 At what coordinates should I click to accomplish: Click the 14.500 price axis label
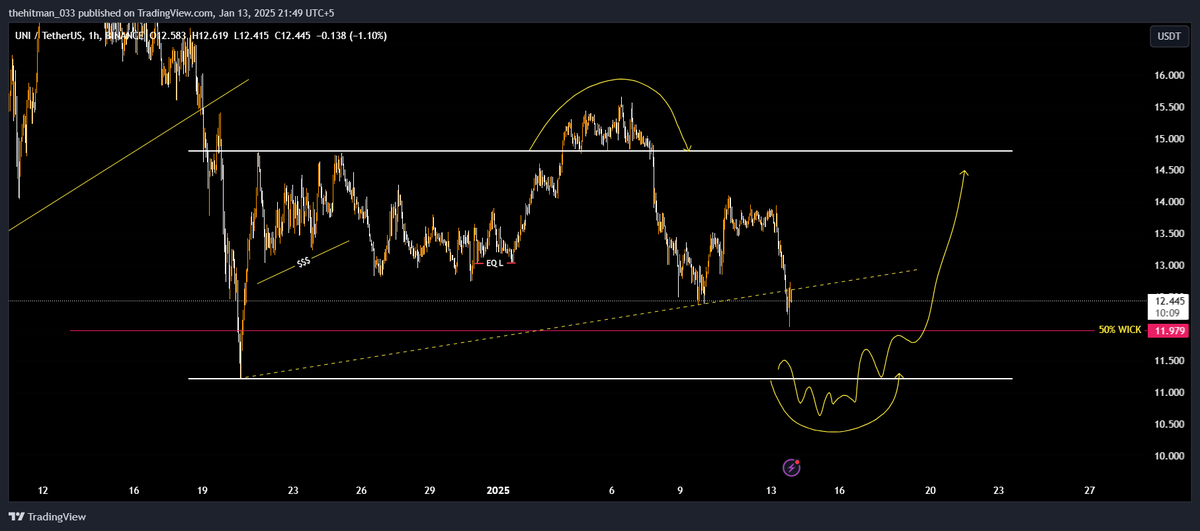click(1169, 170)
